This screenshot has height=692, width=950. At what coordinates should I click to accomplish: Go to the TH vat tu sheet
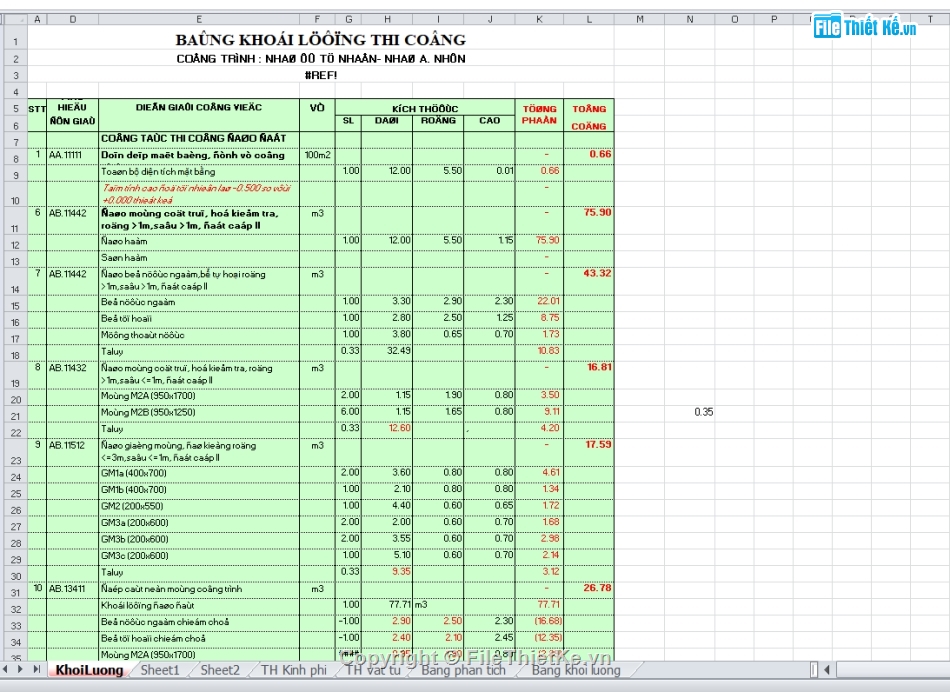pyautogui.click(x=373, y=670)
